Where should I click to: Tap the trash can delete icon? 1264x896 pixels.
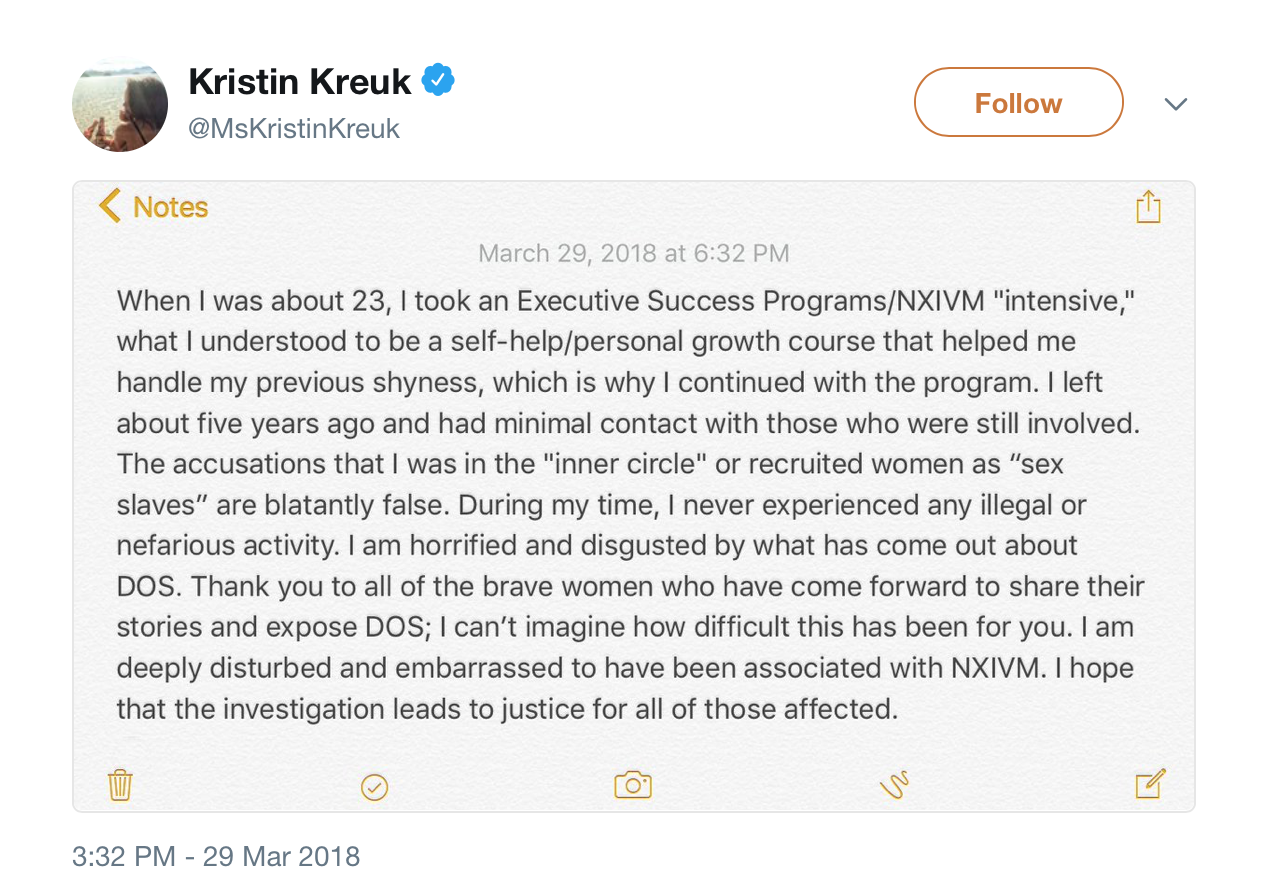pyautogui.click(x=120, y=785)
